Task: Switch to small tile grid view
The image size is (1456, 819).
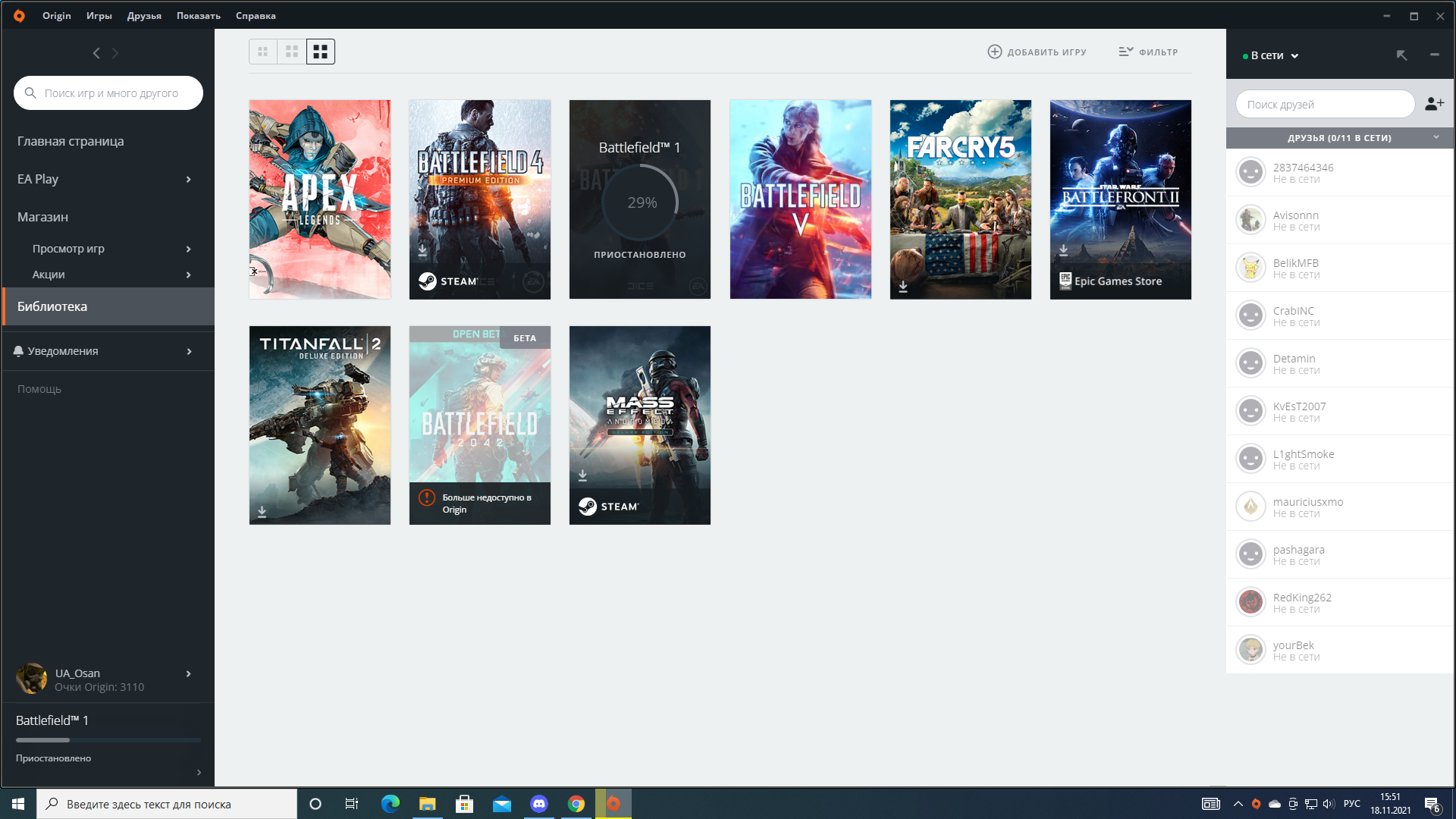Action: point(262,52)
